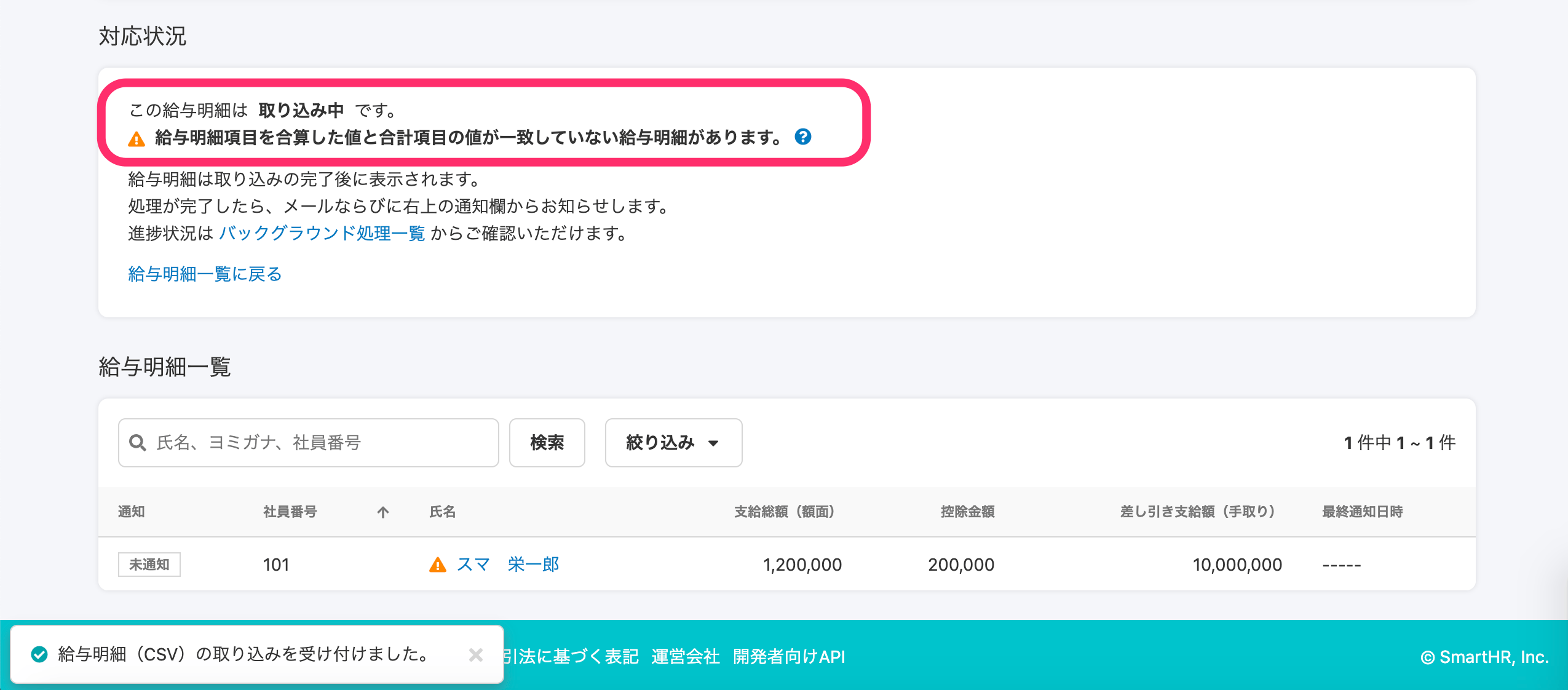Image resolution: width=1568 pixels, height=690 pixels.
Task: Select the 200,000 deduction cell
Action: (961, 565)
